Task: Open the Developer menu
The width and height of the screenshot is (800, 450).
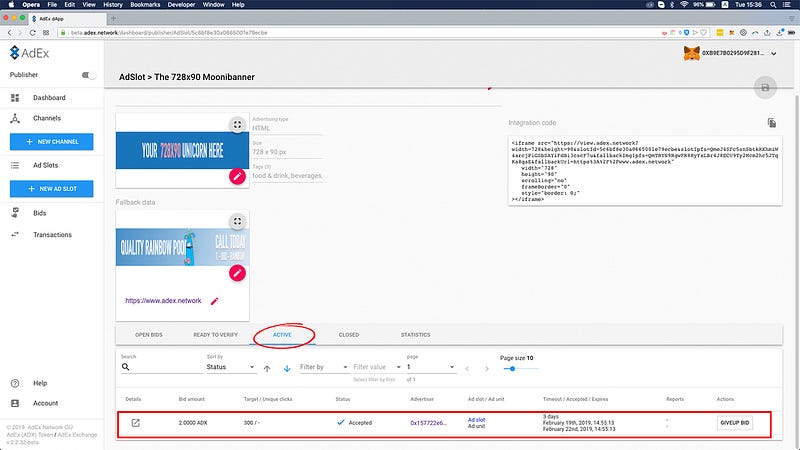Action: click(x=182, y=5)
